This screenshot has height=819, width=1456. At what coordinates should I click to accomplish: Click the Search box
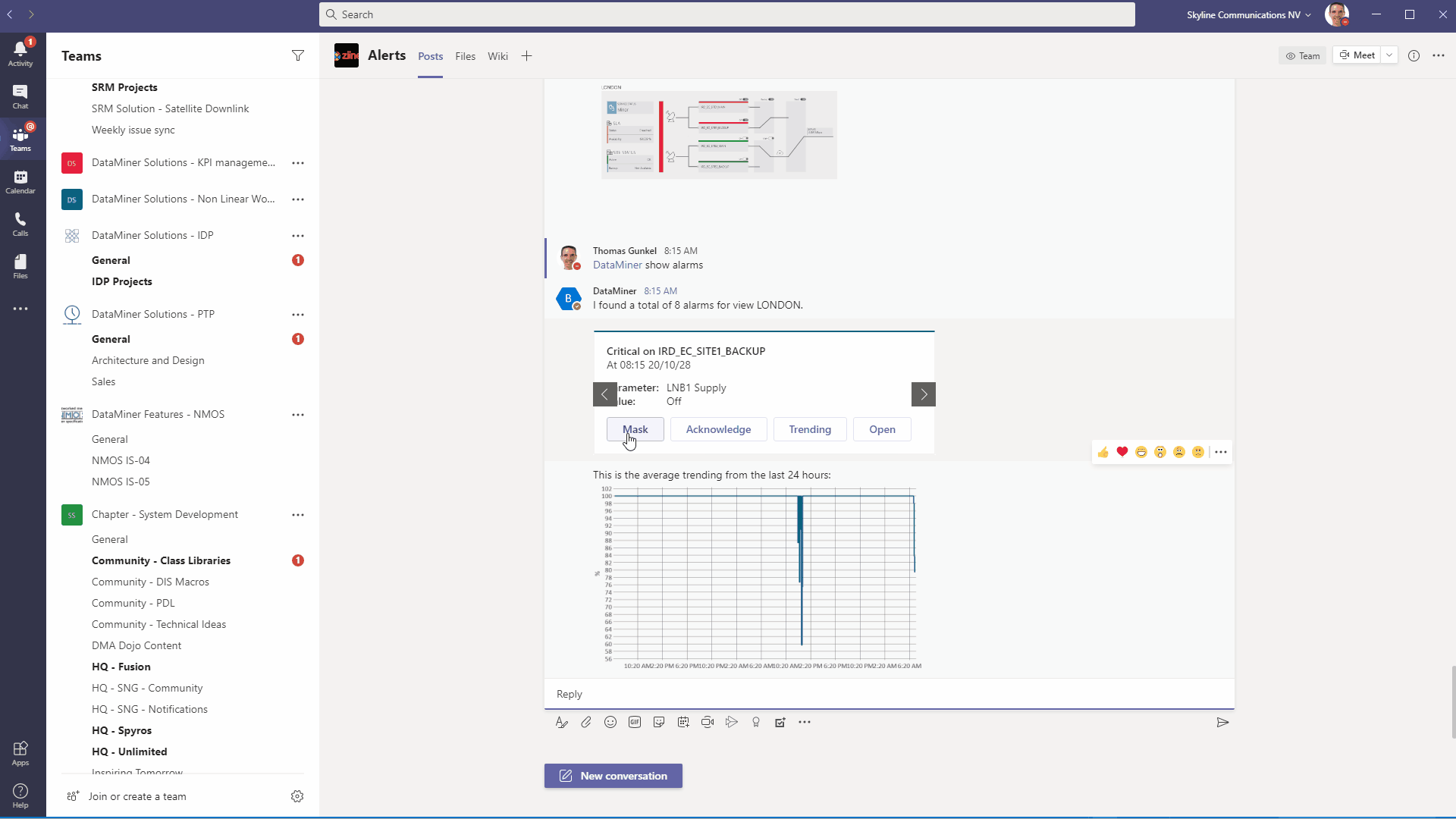coord(727,14)
